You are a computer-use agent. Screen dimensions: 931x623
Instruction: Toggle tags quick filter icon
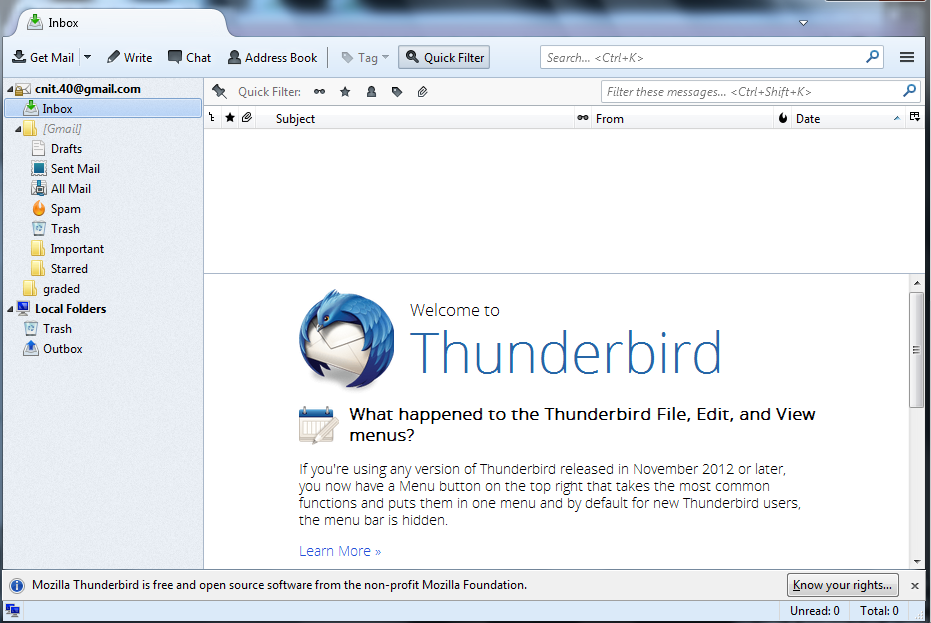coord(397,91)
